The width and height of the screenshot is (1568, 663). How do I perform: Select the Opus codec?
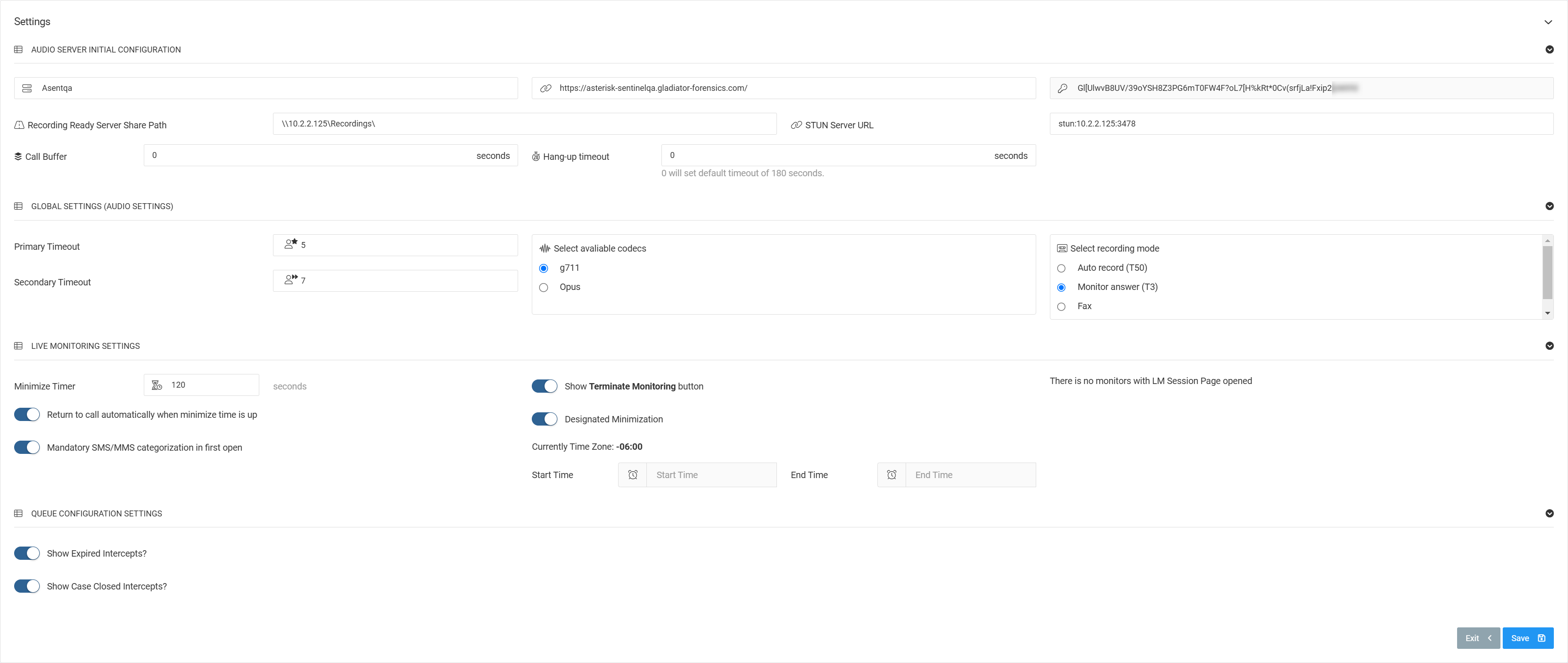click(x=544, y=287)
